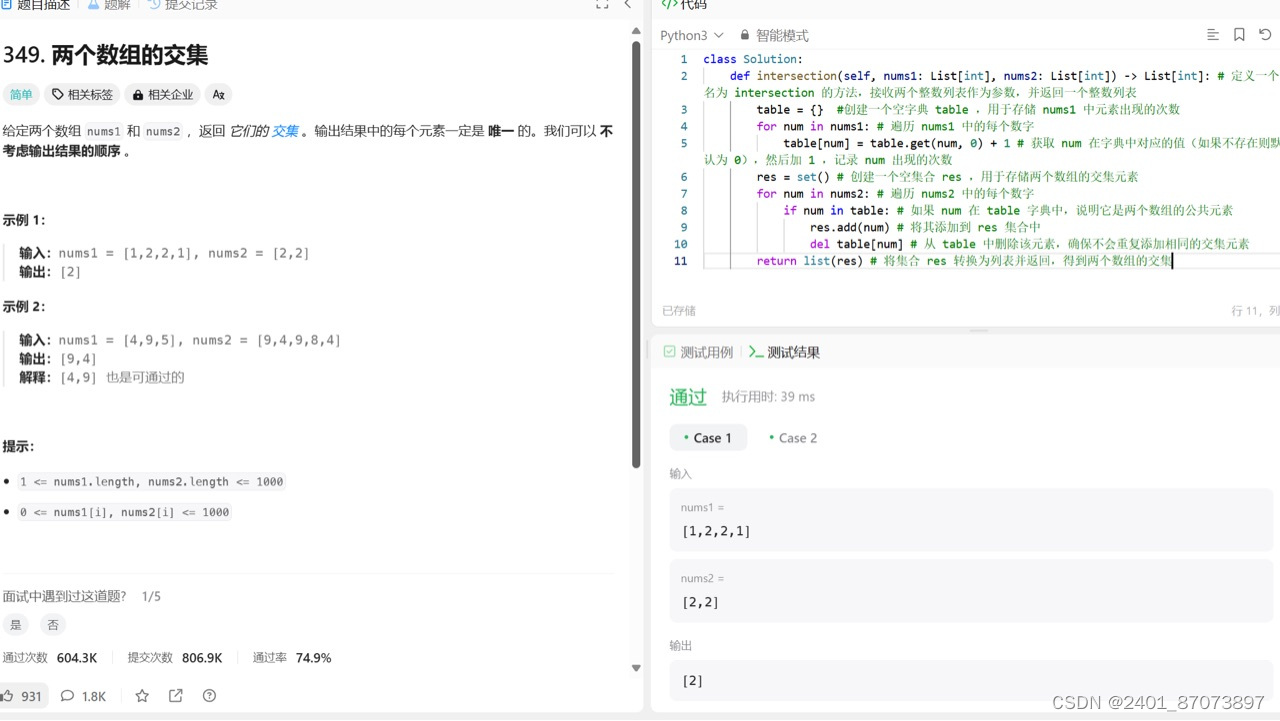The width and height of the screenshot is (1280, 721).
Task: Click the 输出 box showing [2]
Action: point(971,680)
